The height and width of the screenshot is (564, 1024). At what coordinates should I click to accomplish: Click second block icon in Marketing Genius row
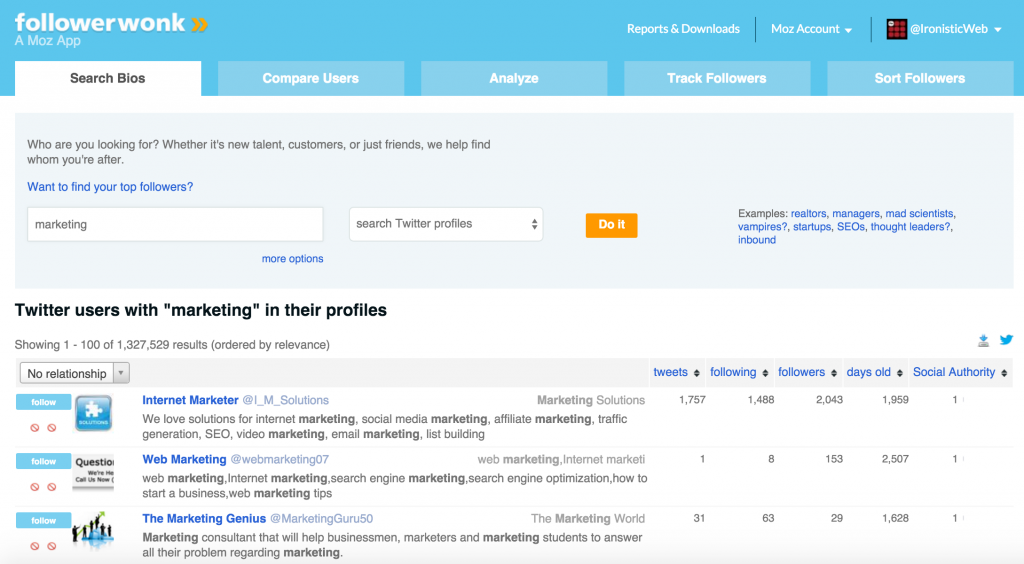coord(52,546)
